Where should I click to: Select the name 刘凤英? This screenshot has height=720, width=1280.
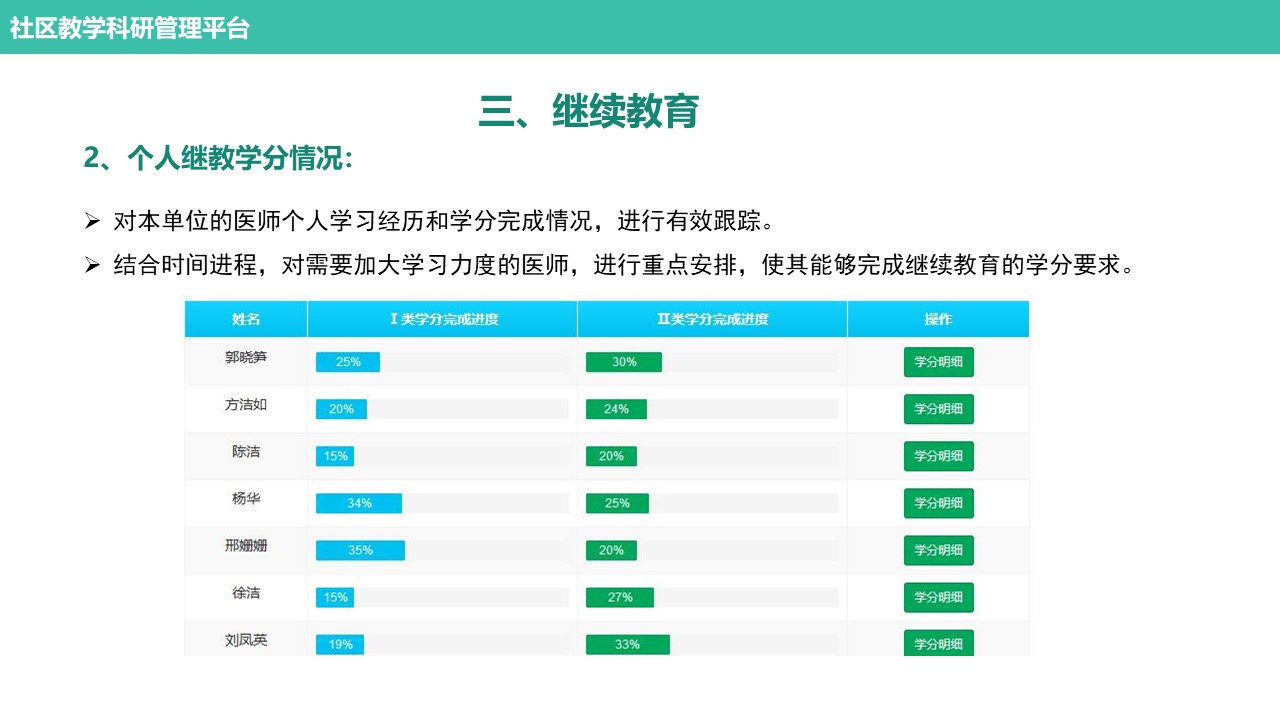pos(246,640)
